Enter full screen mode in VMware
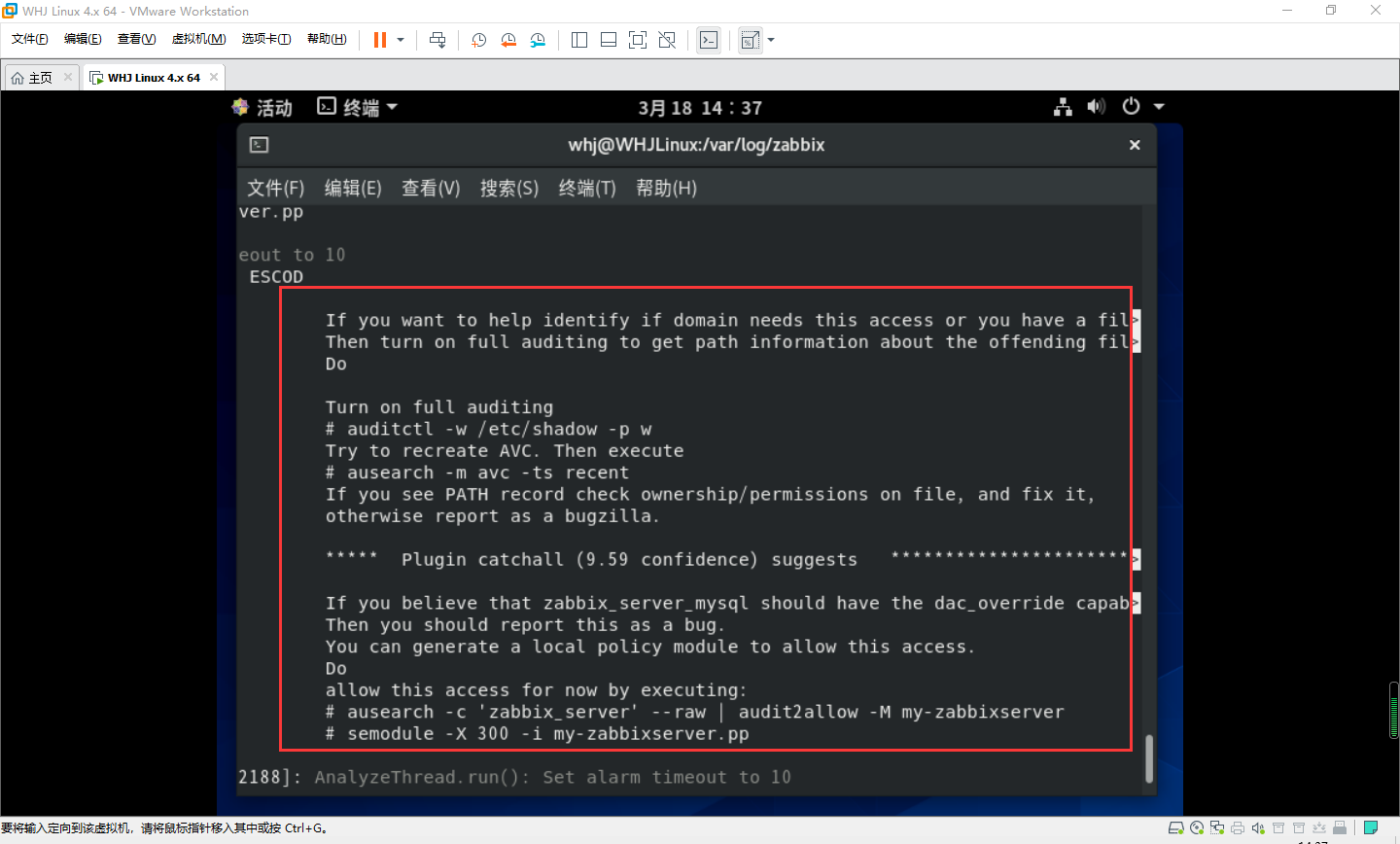 click(638, 40)
